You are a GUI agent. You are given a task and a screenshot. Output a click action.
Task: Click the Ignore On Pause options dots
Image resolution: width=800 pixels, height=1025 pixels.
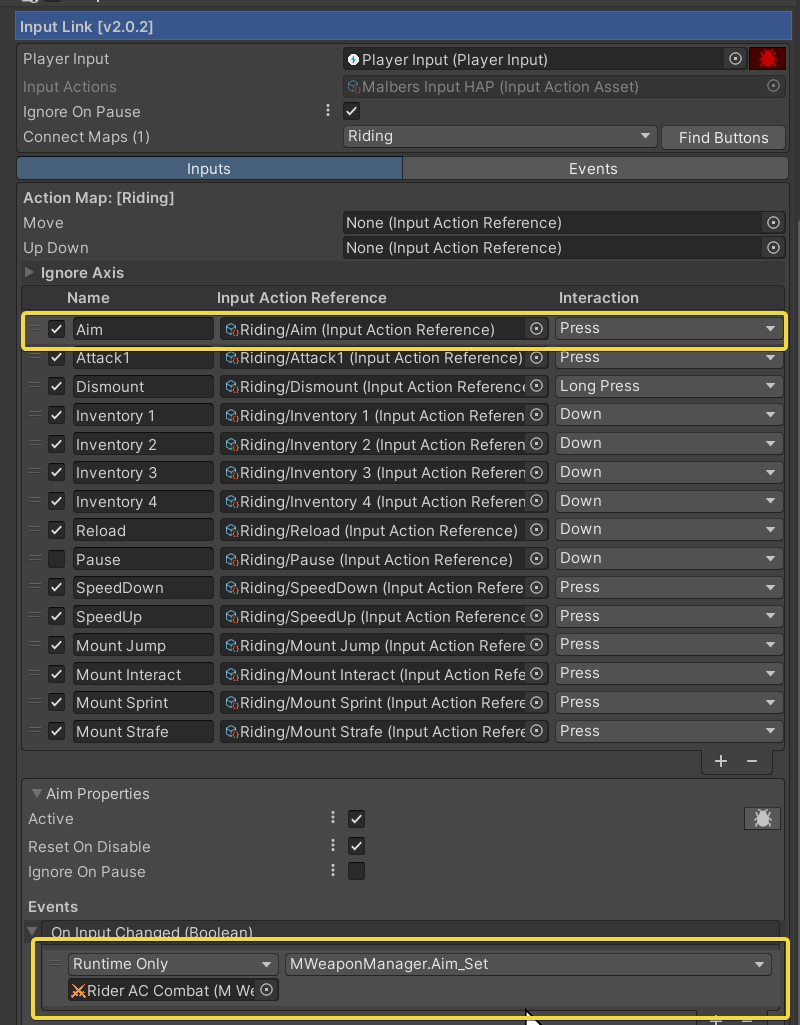point(328,111)
